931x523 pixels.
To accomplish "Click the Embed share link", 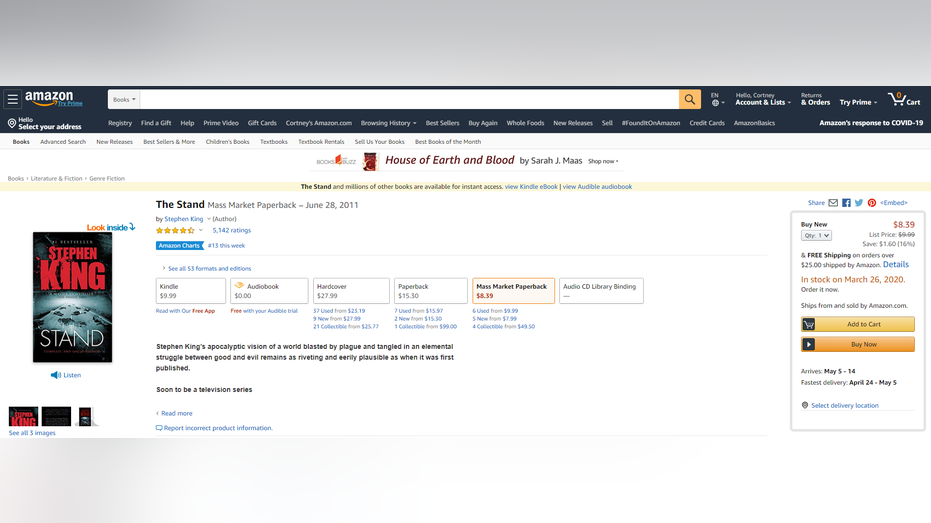I will click(x=894, y=203).
